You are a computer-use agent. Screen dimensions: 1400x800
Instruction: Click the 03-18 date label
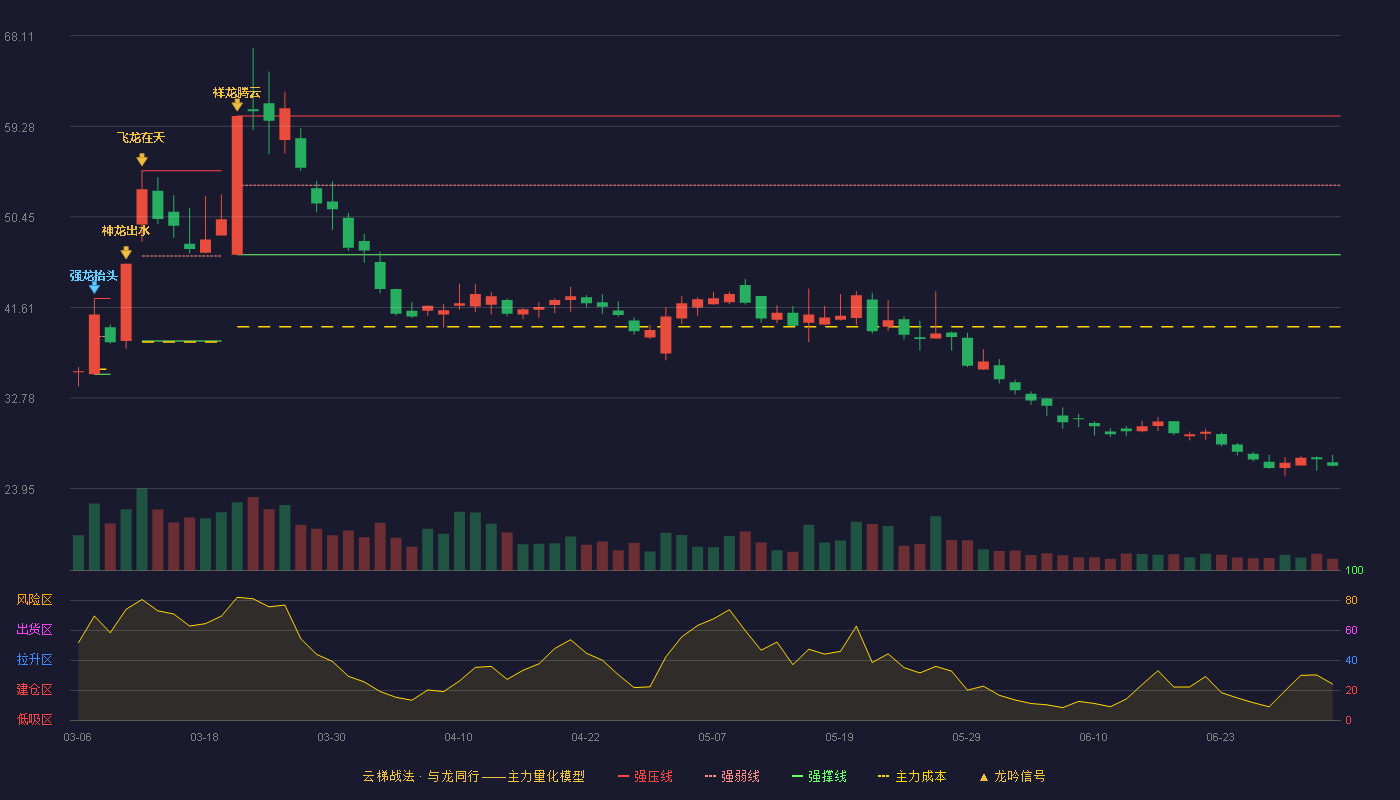pos(204,737)
